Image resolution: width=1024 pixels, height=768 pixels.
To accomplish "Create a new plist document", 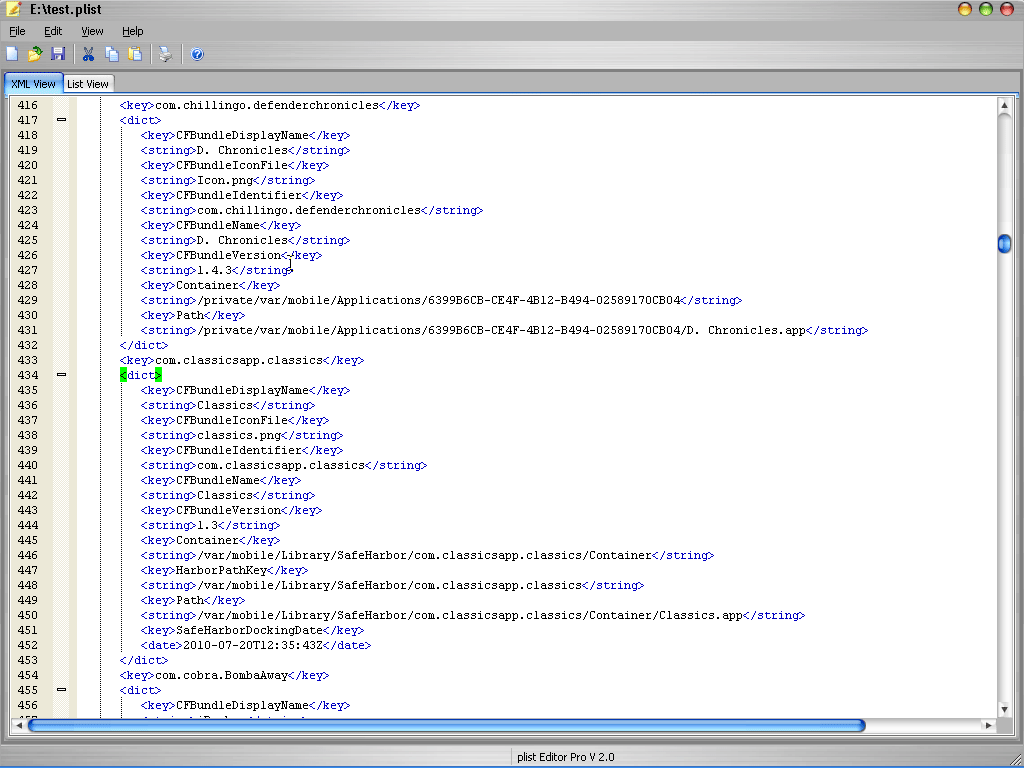I will pos(13,54).
